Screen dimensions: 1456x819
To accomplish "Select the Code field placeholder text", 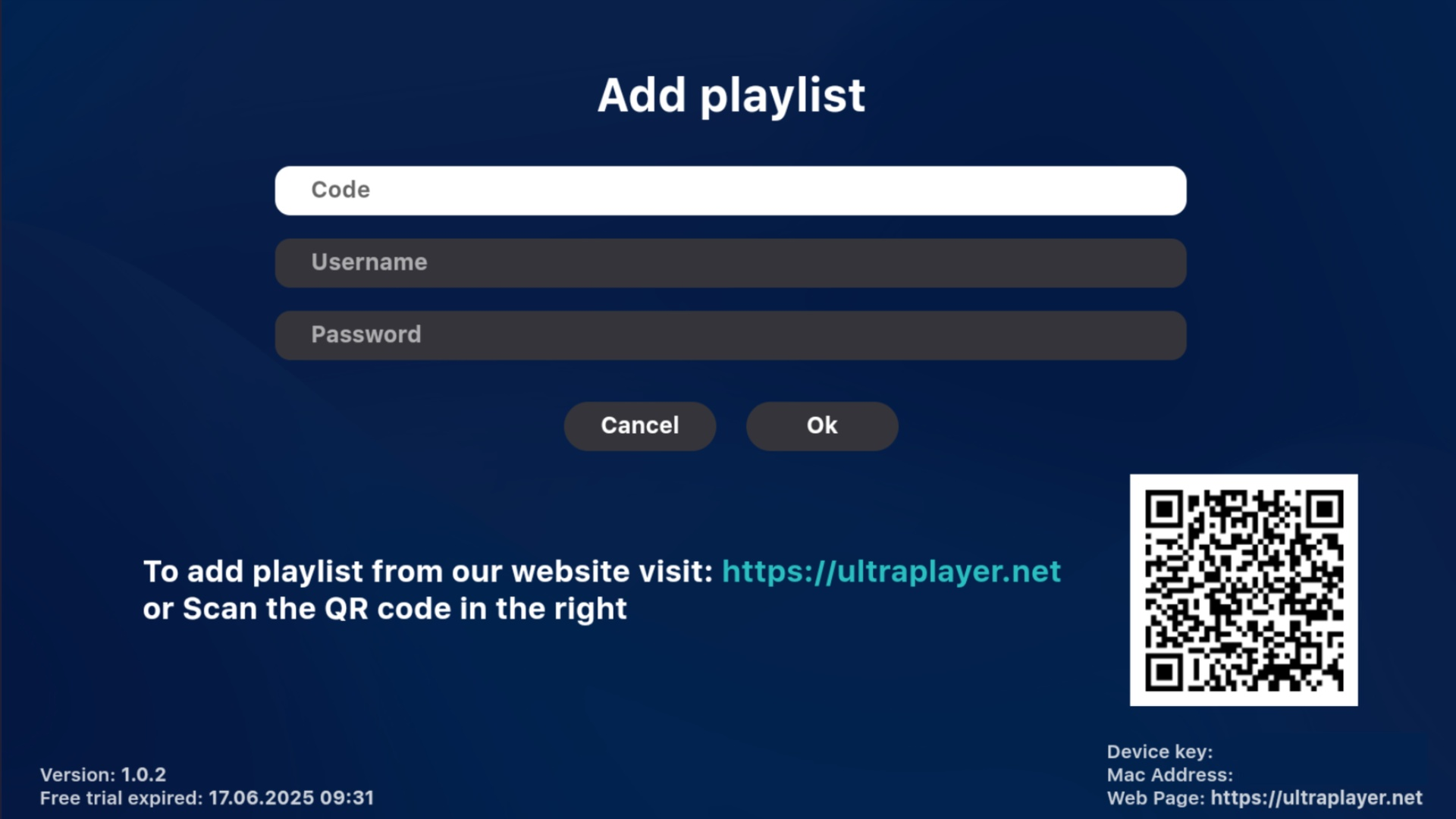I will point(340,190).
